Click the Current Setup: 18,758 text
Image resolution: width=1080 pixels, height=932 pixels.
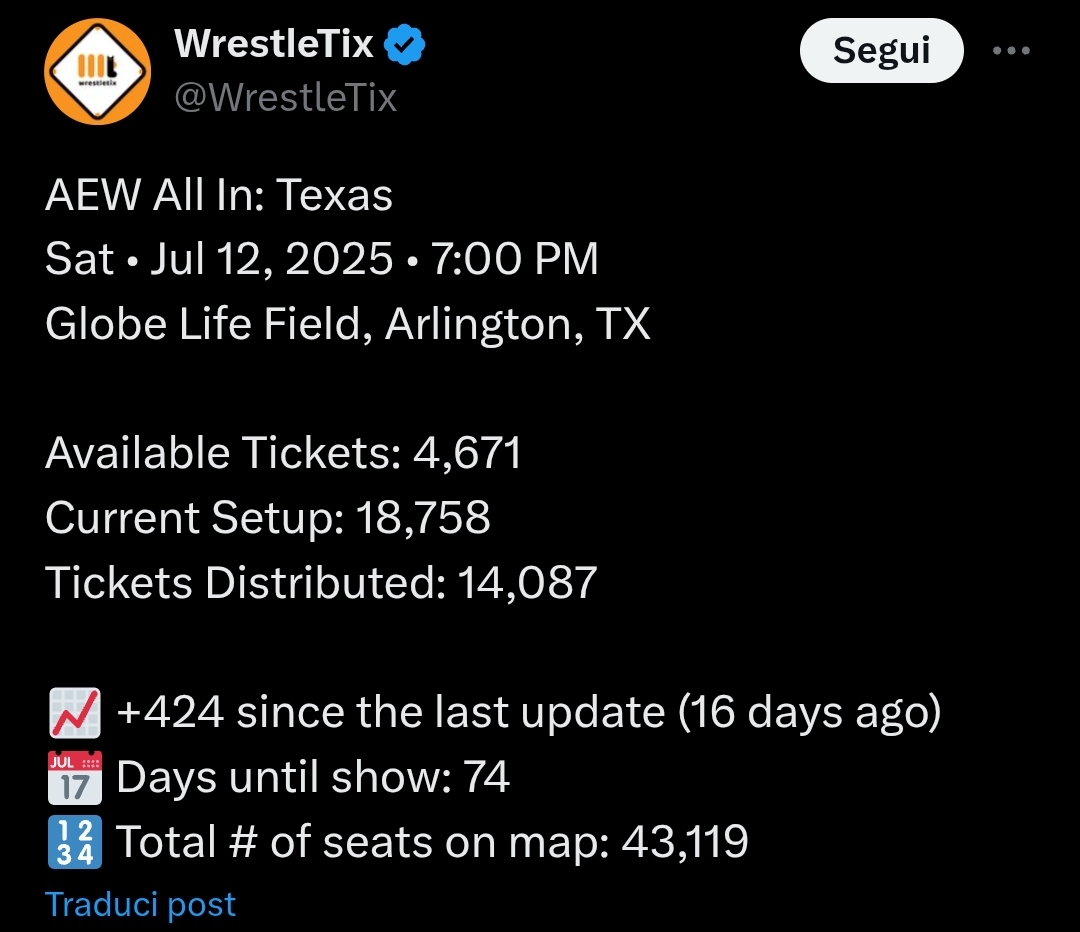(x=268, y=517)
